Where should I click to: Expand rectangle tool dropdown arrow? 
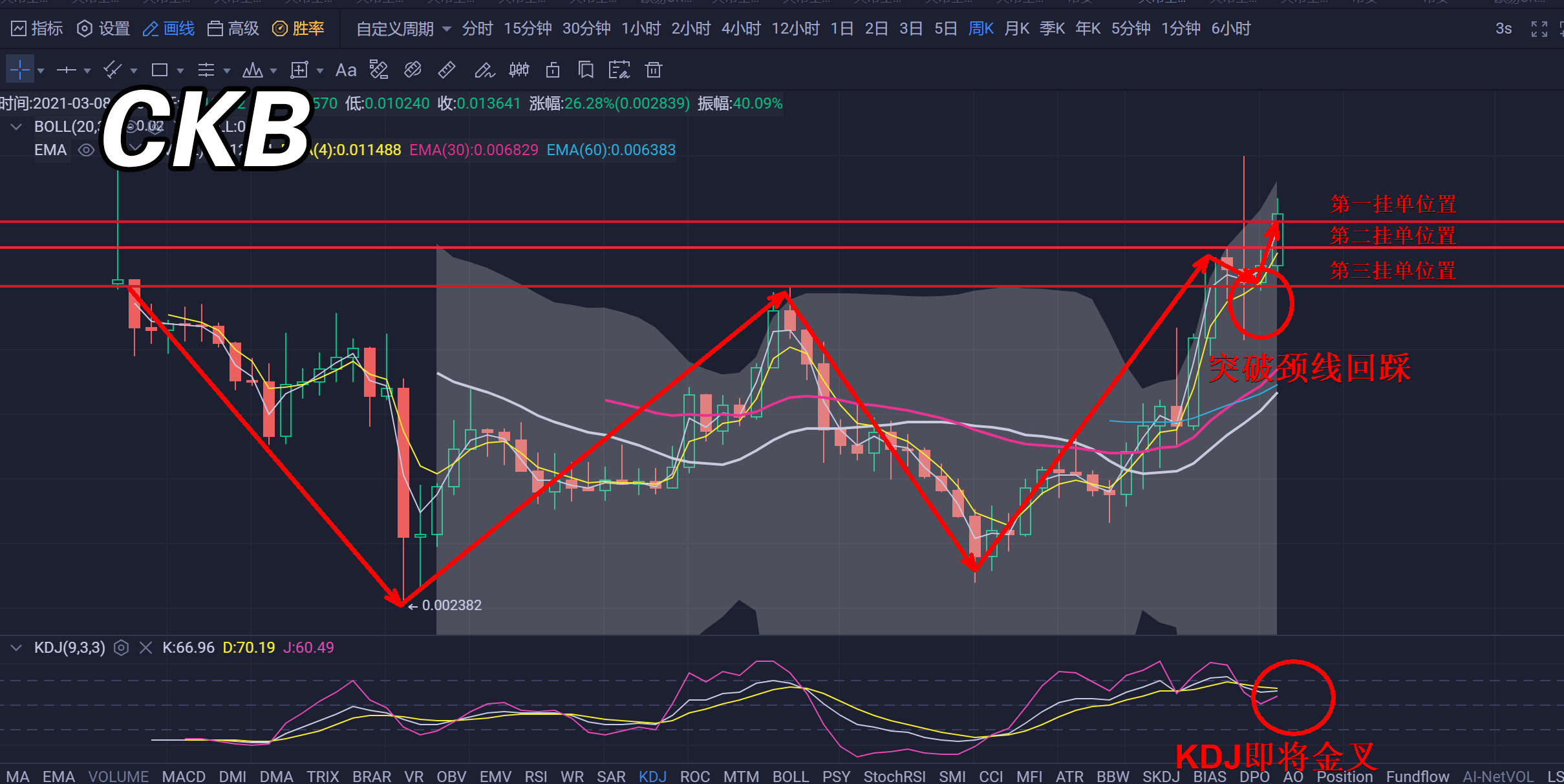click(x=180, y=70)
